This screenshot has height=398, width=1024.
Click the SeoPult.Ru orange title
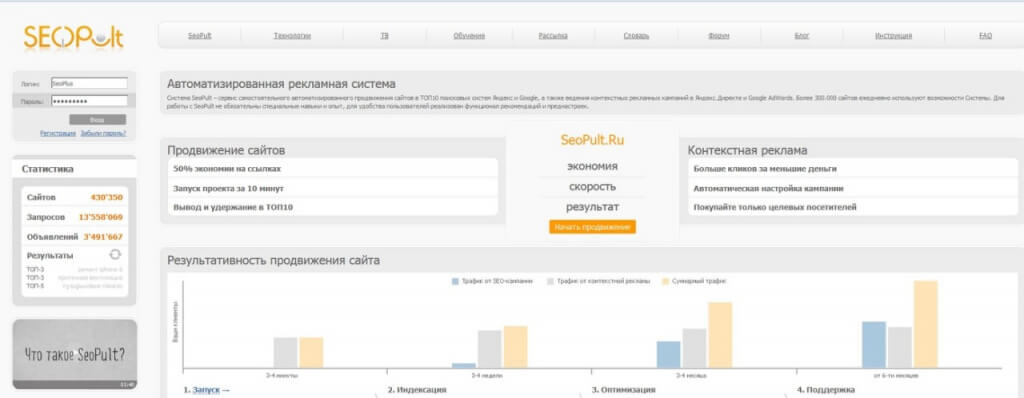click(592, 140)
